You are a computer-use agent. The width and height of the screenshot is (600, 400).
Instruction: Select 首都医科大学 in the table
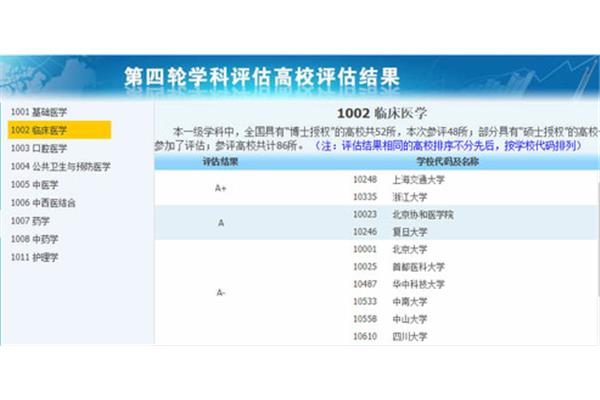[x=419, y=267]
